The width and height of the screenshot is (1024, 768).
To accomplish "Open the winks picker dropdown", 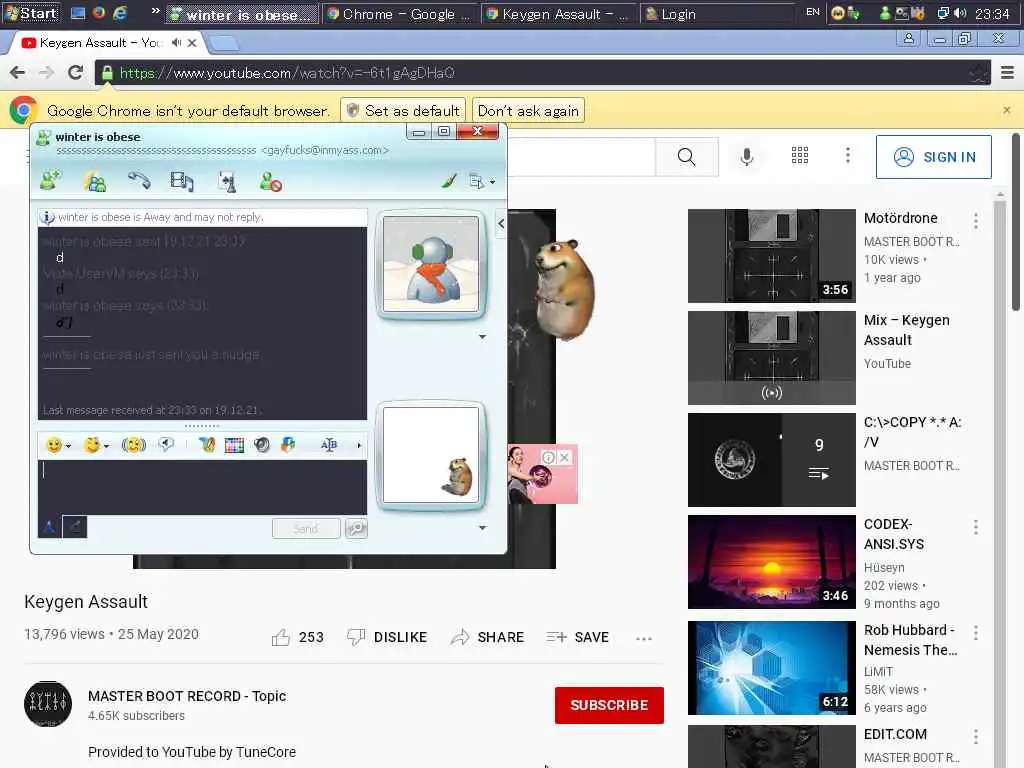I will (x=97, y=445).
